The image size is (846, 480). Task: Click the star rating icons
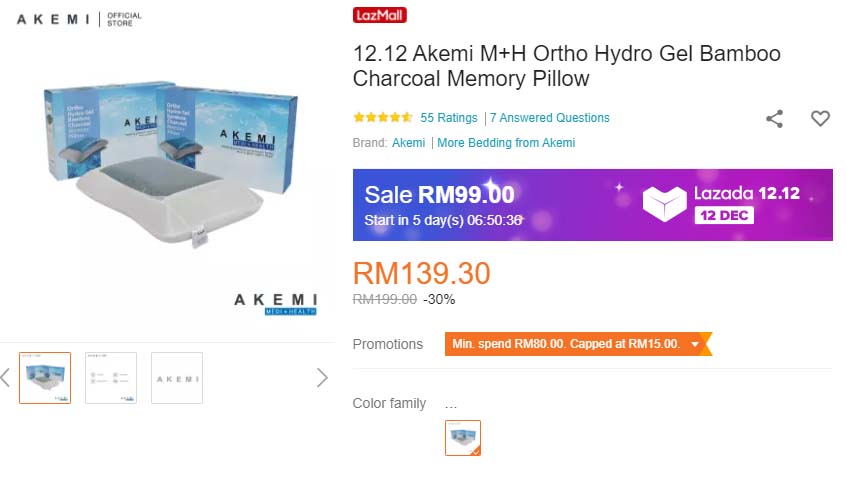[x=383, y=118]
